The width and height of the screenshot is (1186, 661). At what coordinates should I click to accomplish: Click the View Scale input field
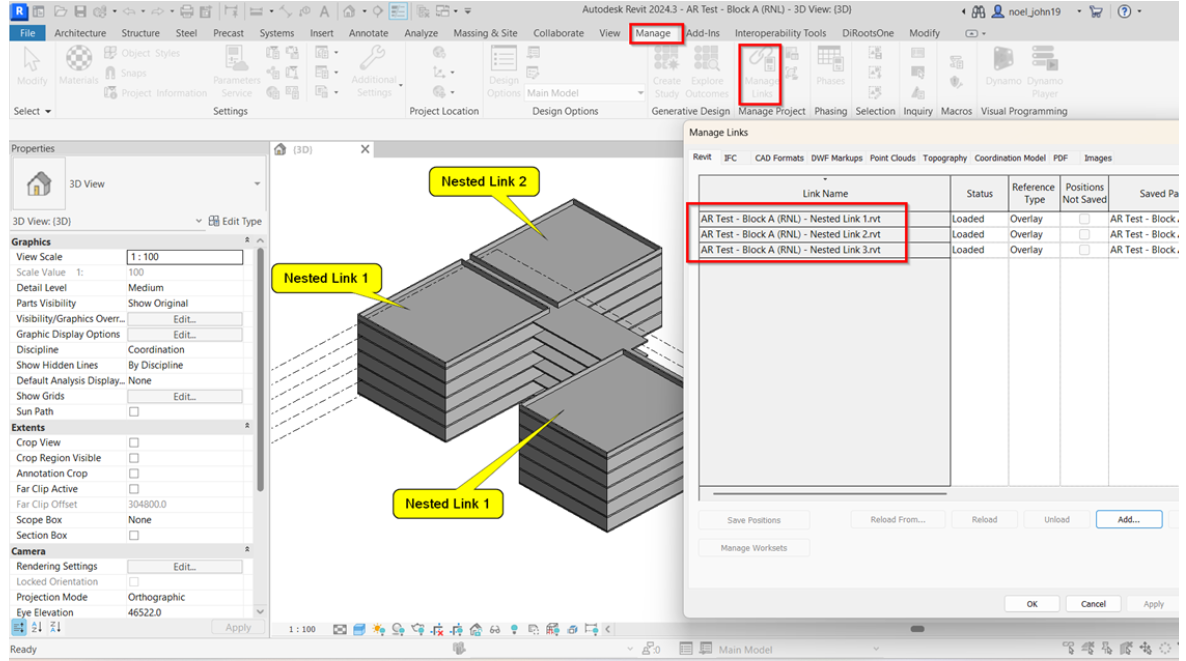184,257
